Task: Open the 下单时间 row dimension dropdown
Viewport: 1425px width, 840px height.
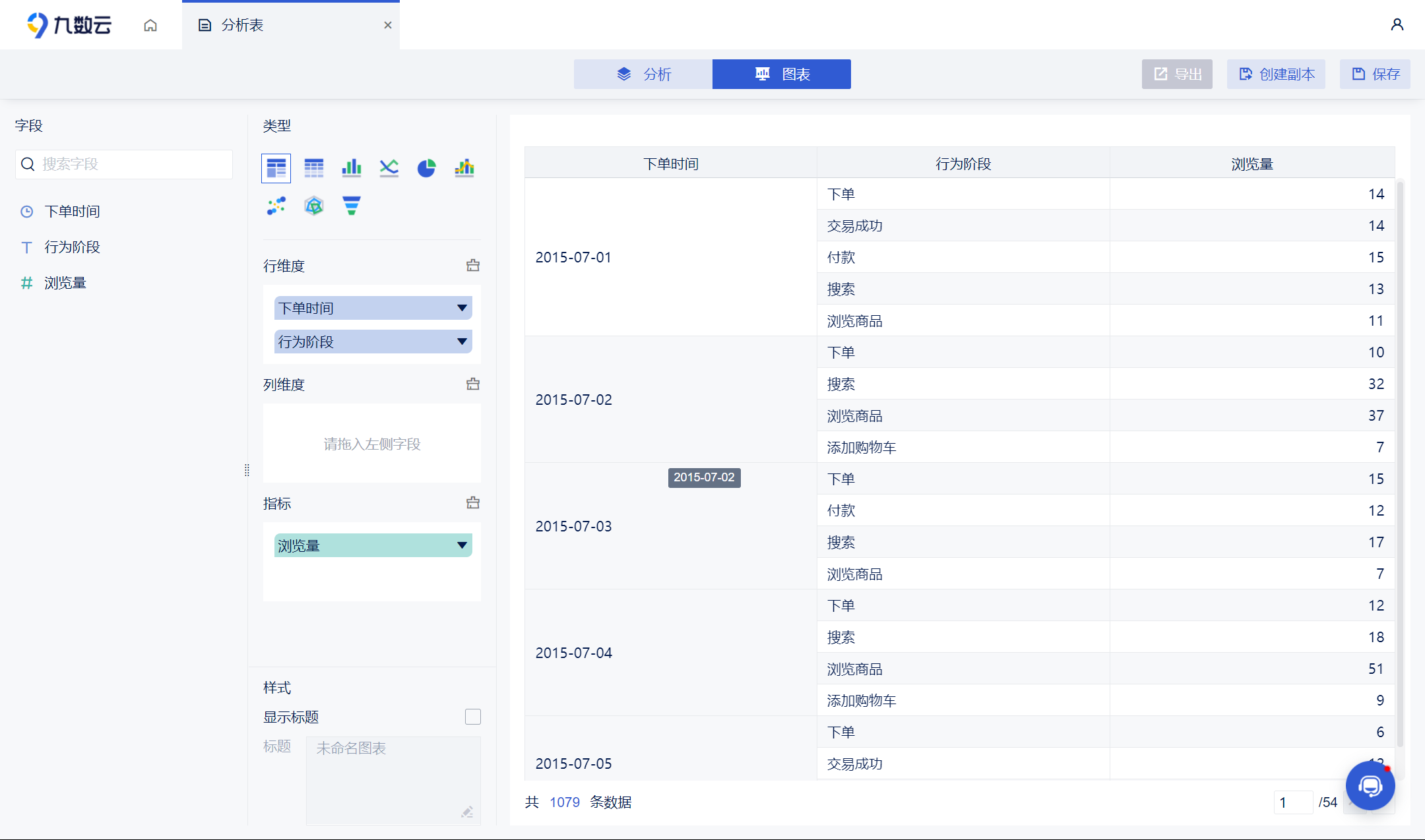Action: (x=462, y=308)
